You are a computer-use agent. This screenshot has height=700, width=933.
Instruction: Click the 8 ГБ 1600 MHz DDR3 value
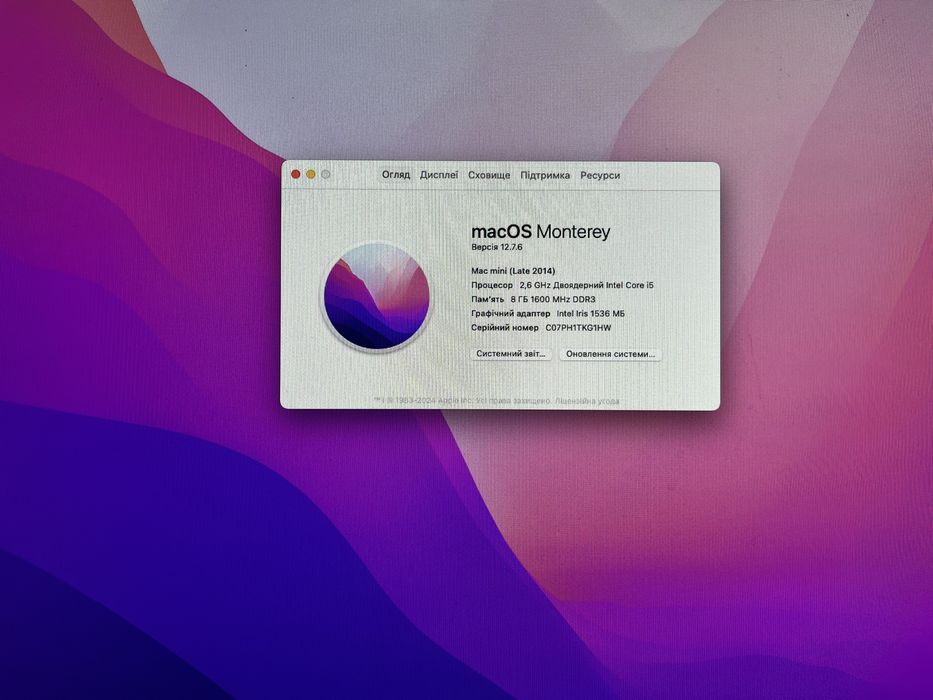pos(553,299)
